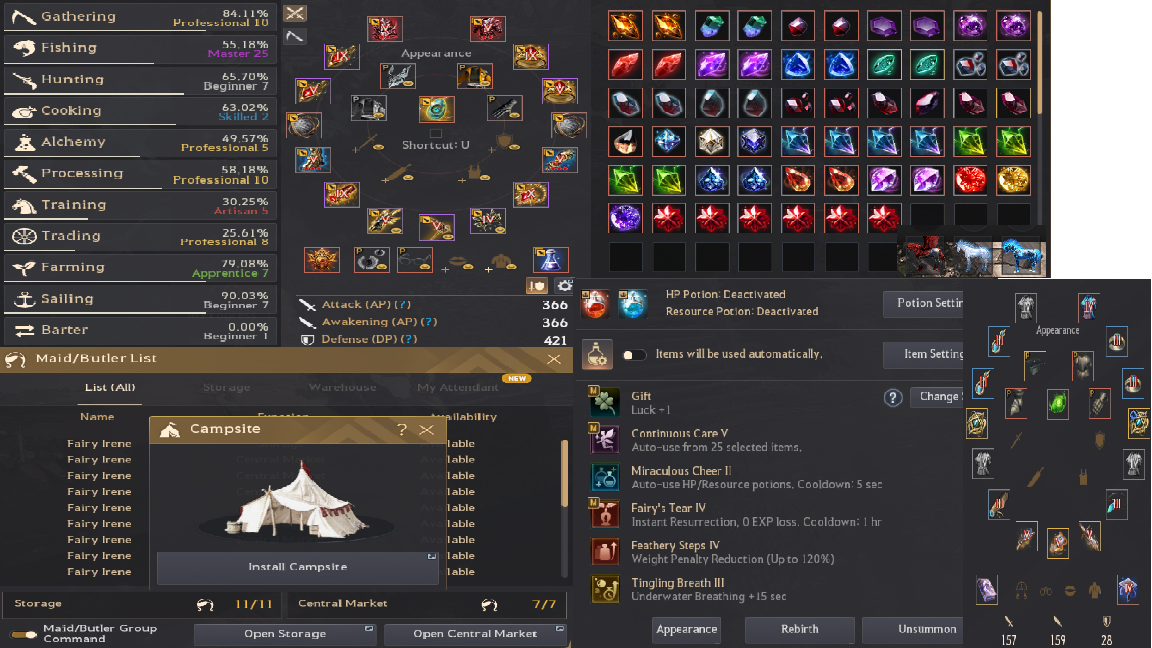Toggle Maid/Butler Group Command switch
The width and height of the screenshot is (1152, 648).
(24, 634)
